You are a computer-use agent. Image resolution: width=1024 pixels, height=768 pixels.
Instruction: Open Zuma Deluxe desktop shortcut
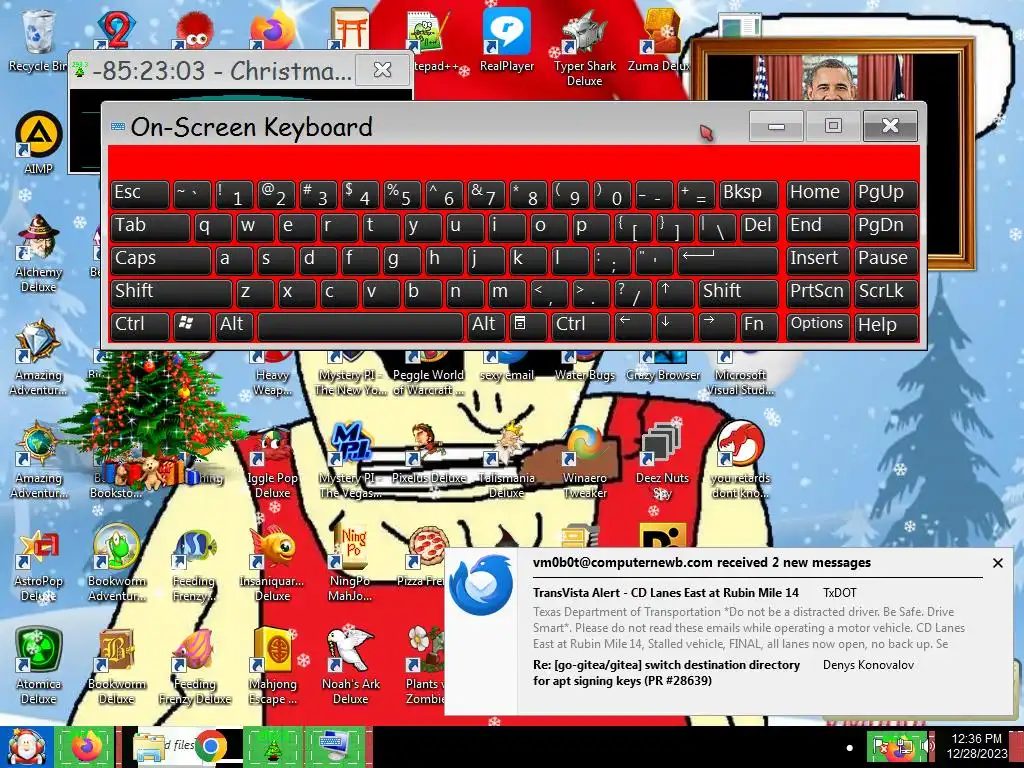658,40
